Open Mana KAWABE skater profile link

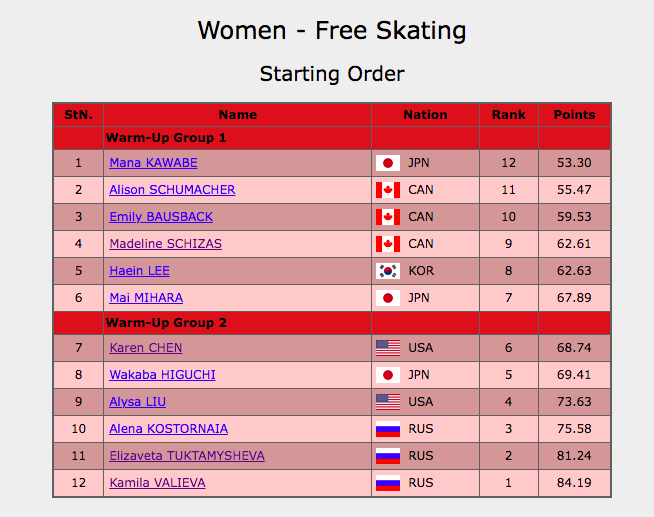pos(153,163)
